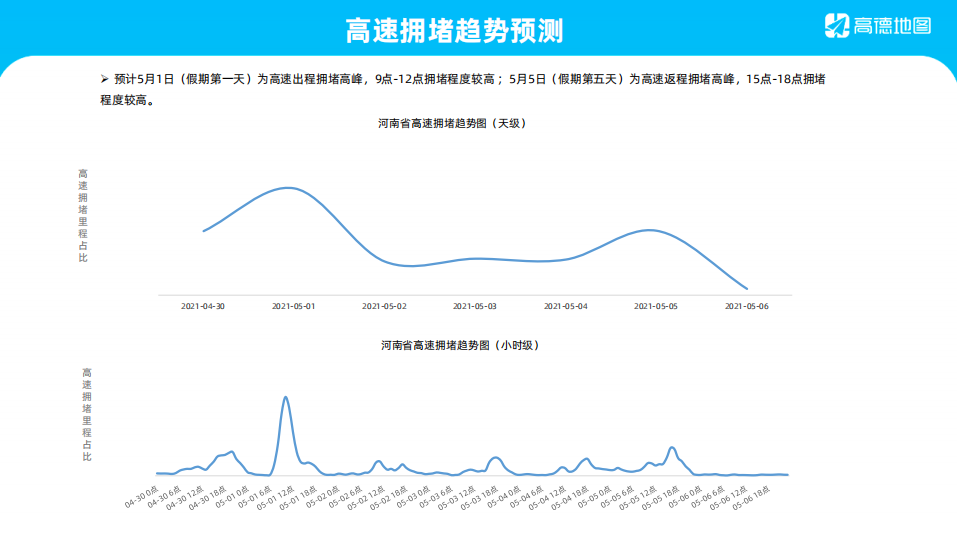Click the 2021-05-05 date axis label
This screenshot has height=534, width=957.
tap(656, 306)
